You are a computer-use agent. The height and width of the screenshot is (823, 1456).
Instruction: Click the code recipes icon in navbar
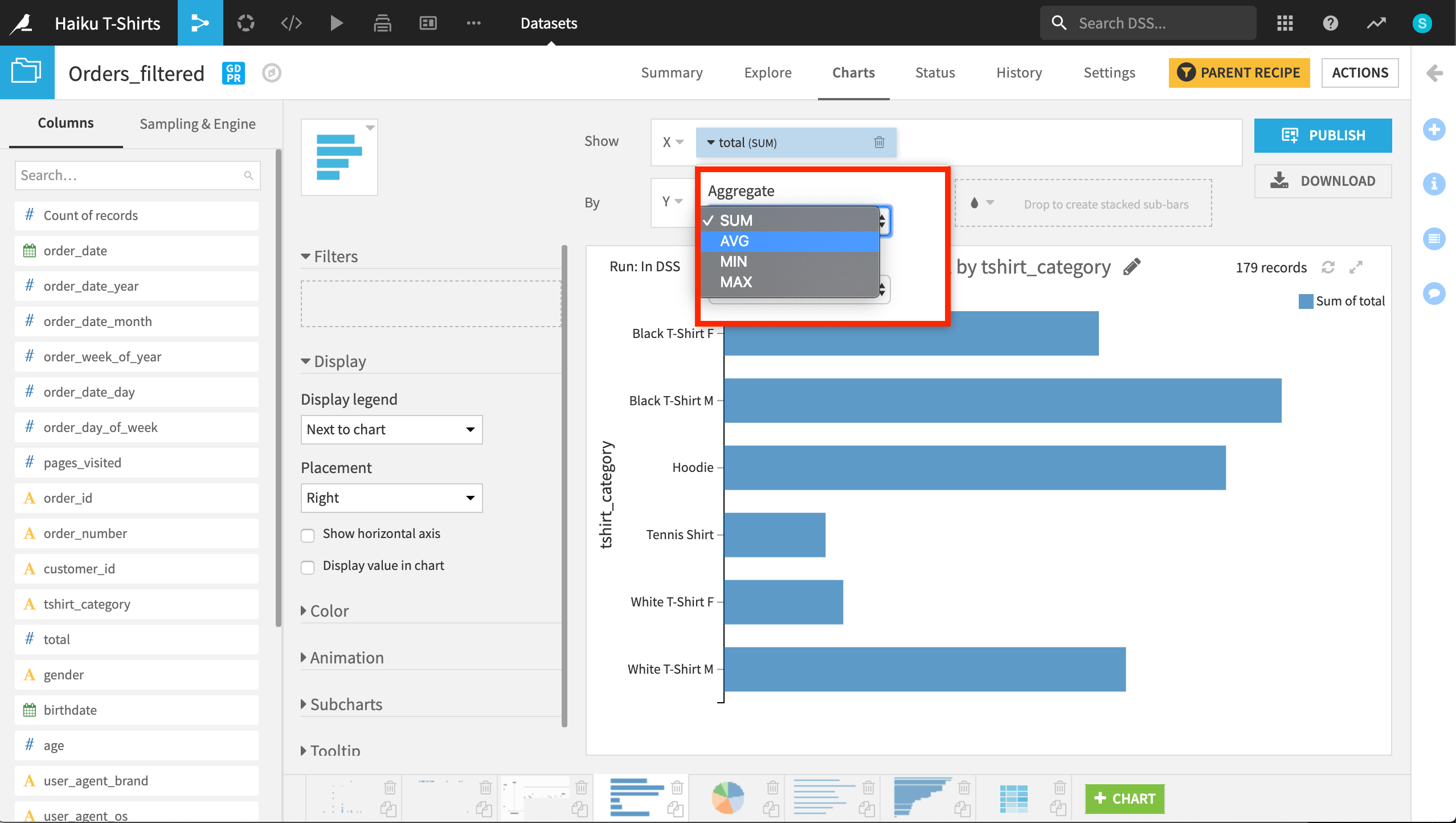[x=291, y=23]
